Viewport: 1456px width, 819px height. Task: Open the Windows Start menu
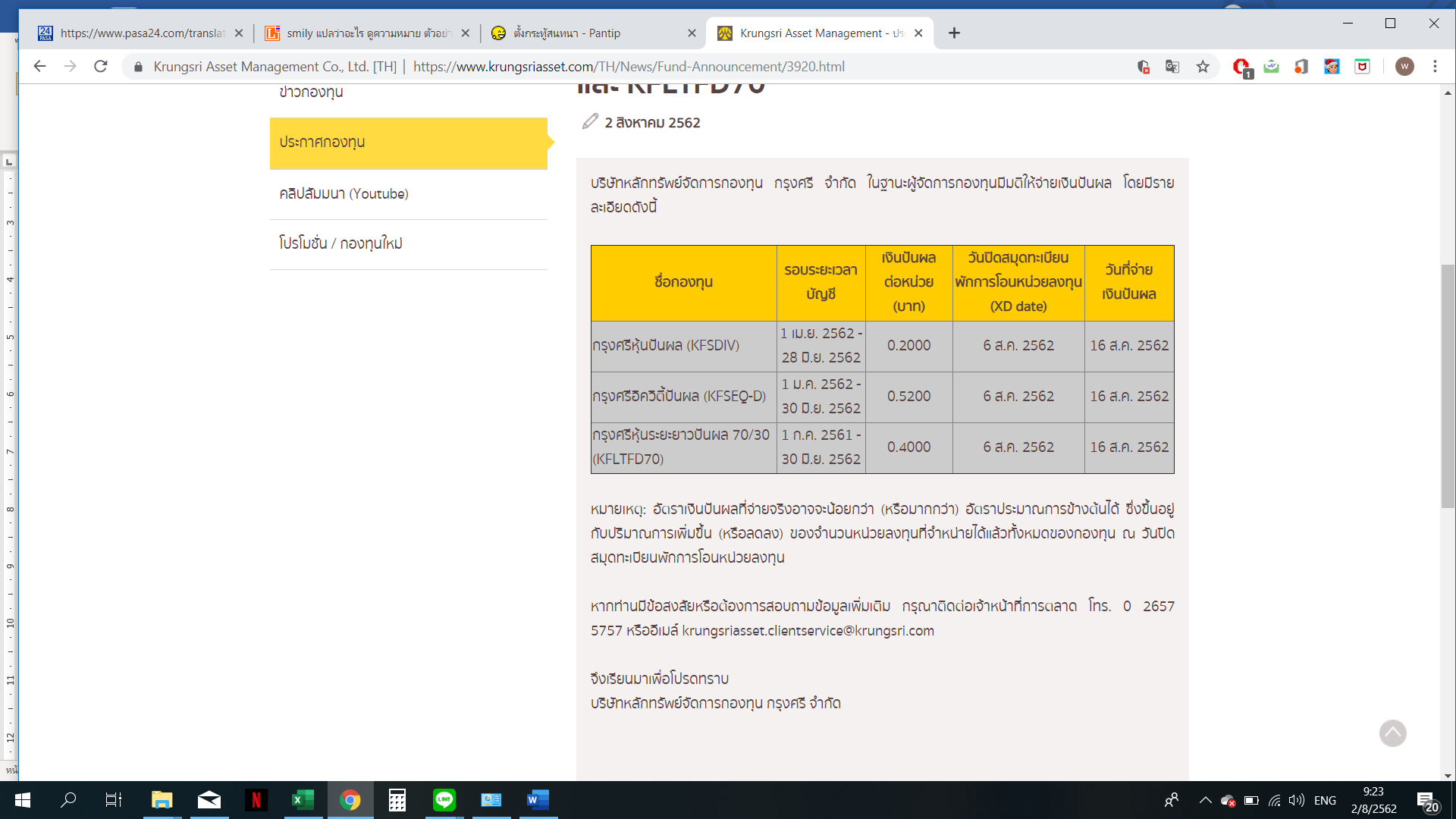tap(22, 800)
